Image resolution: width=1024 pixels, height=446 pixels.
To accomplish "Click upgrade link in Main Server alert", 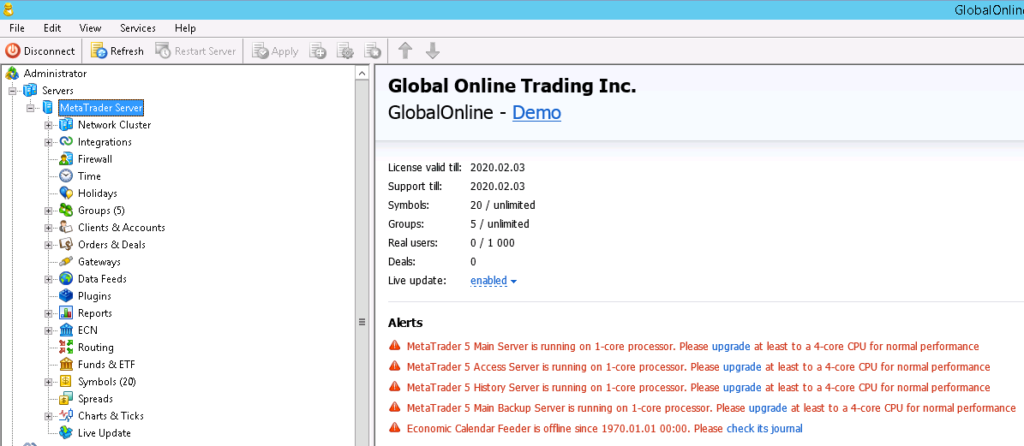I will (731, 346).
